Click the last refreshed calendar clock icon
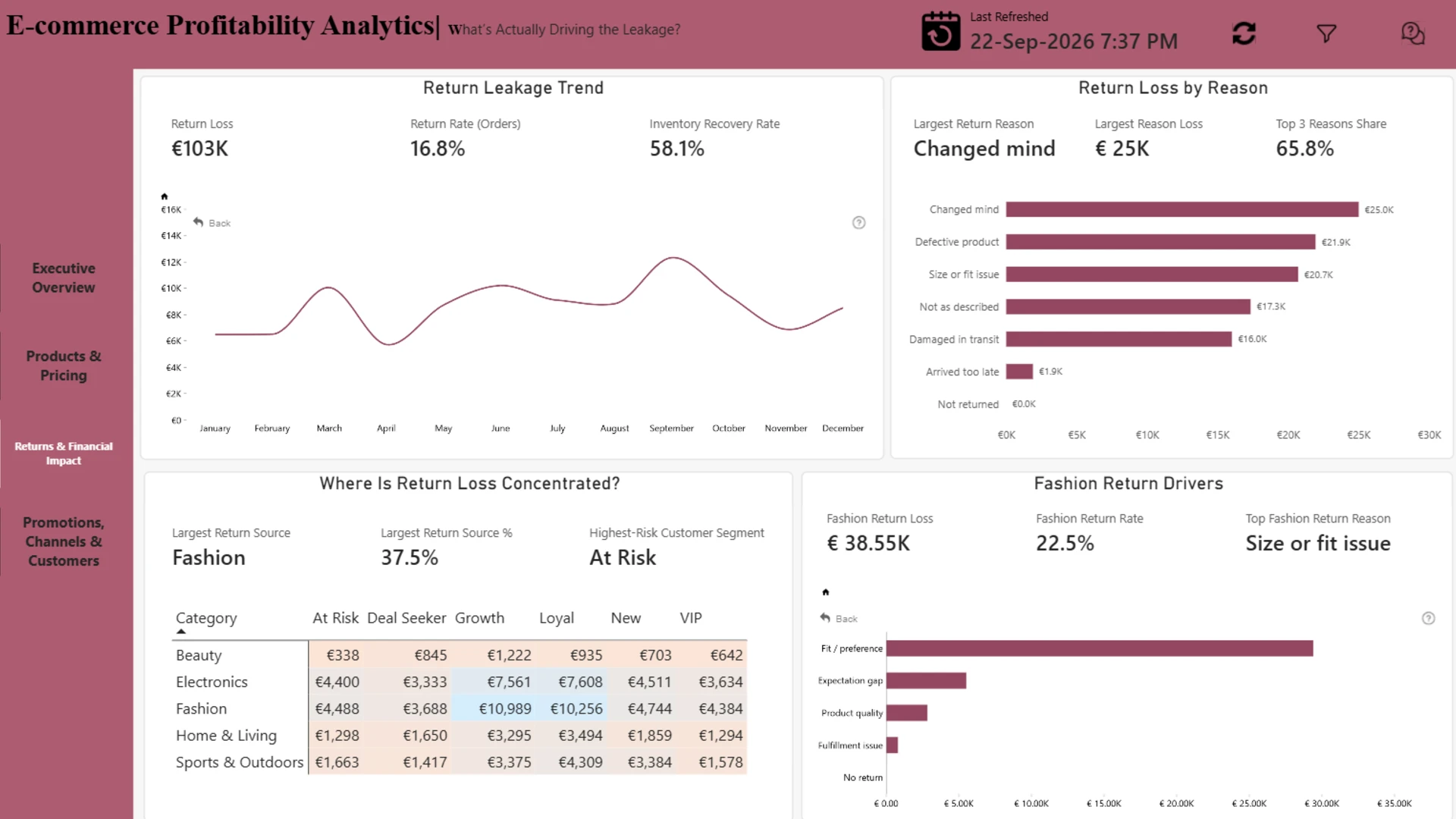Screen dimensions: 1456x819 click(x=940, y=31)
